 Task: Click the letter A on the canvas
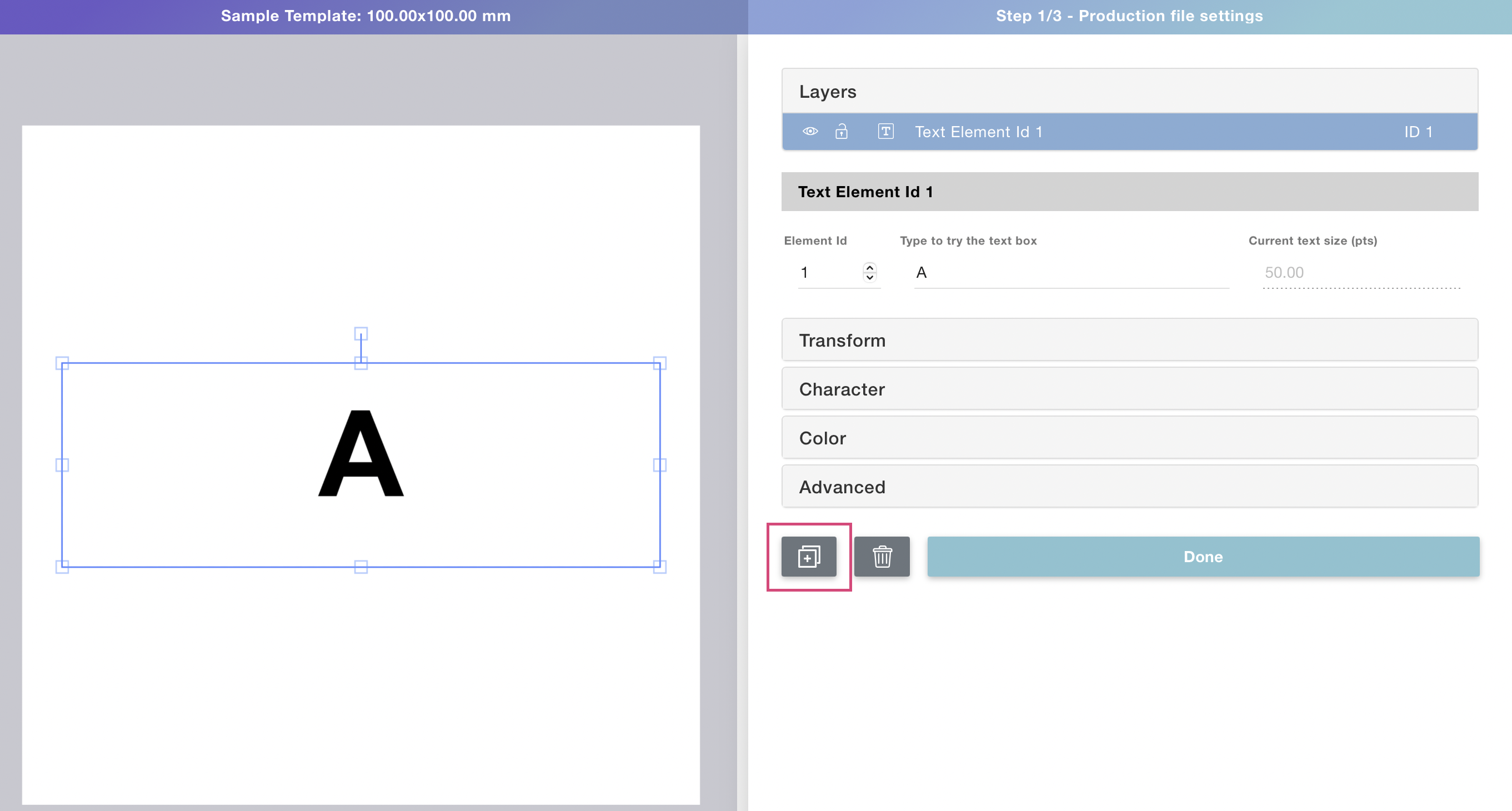(x=361, y=454)
